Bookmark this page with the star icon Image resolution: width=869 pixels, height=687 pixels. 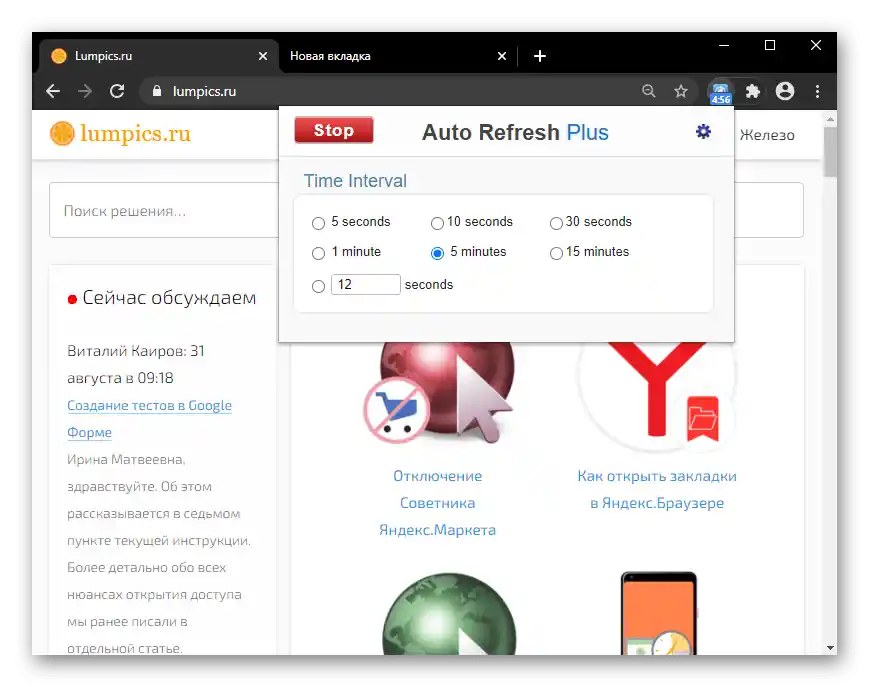click(681, 91)
